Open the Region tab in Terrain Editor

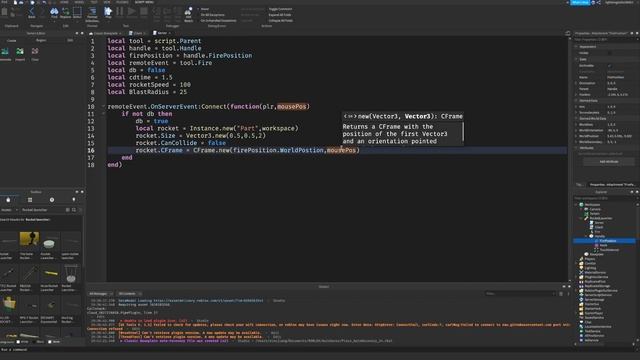tap(41, 40)
